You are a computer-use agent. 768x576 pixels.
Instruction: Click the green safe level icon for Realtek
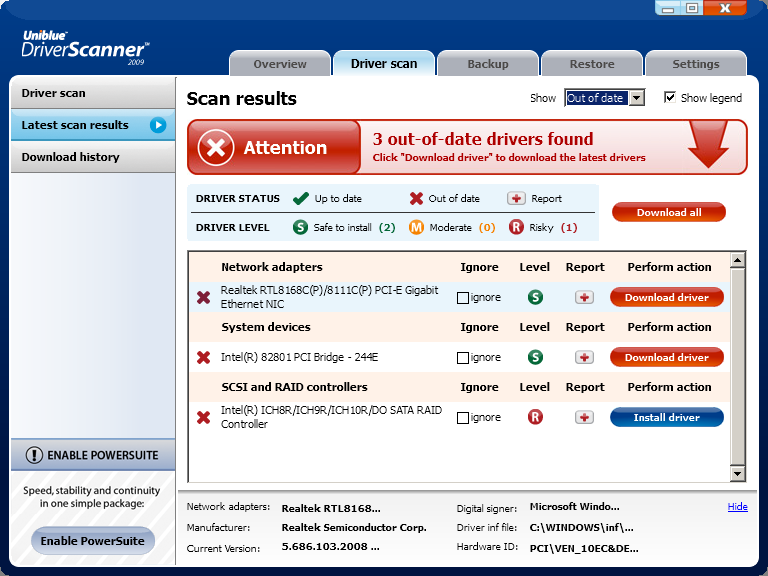point(535,297)
